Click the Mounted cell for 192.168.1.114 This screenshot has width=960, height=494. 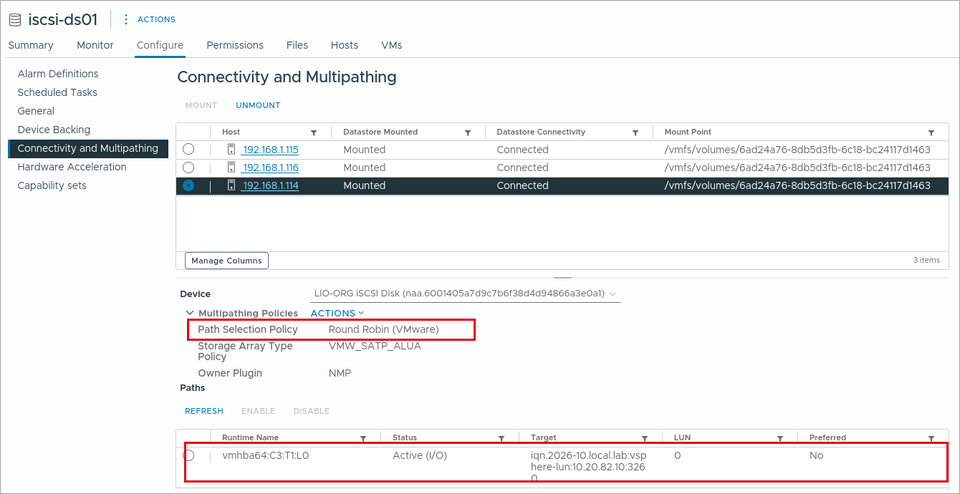pyautogui.click(x=364, y=185)
